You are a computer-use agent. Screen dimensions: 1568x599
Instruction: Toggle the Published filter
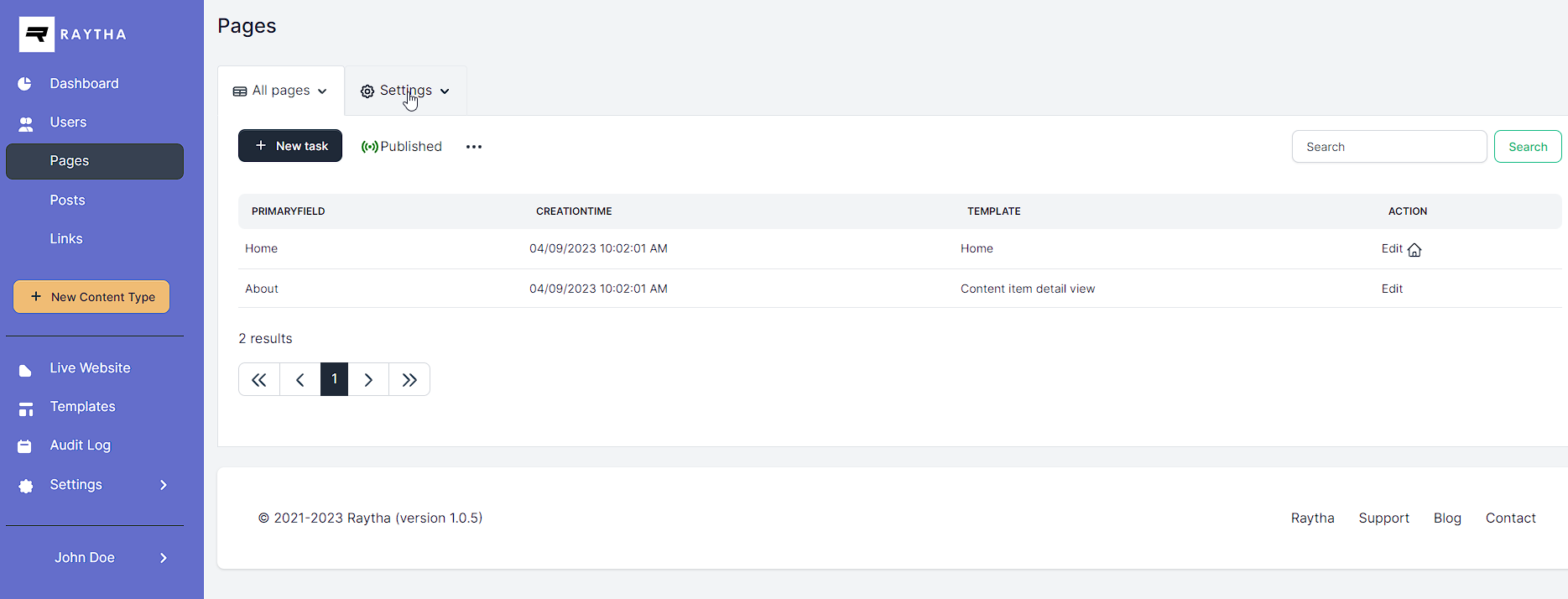402,147
